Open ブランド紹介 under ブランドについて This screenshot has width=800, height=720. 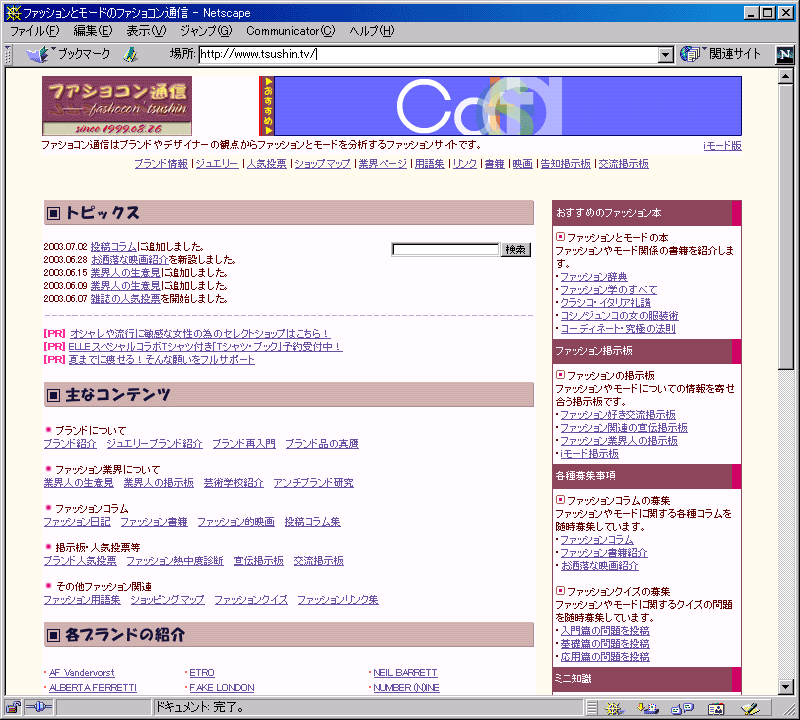(70, 443)
